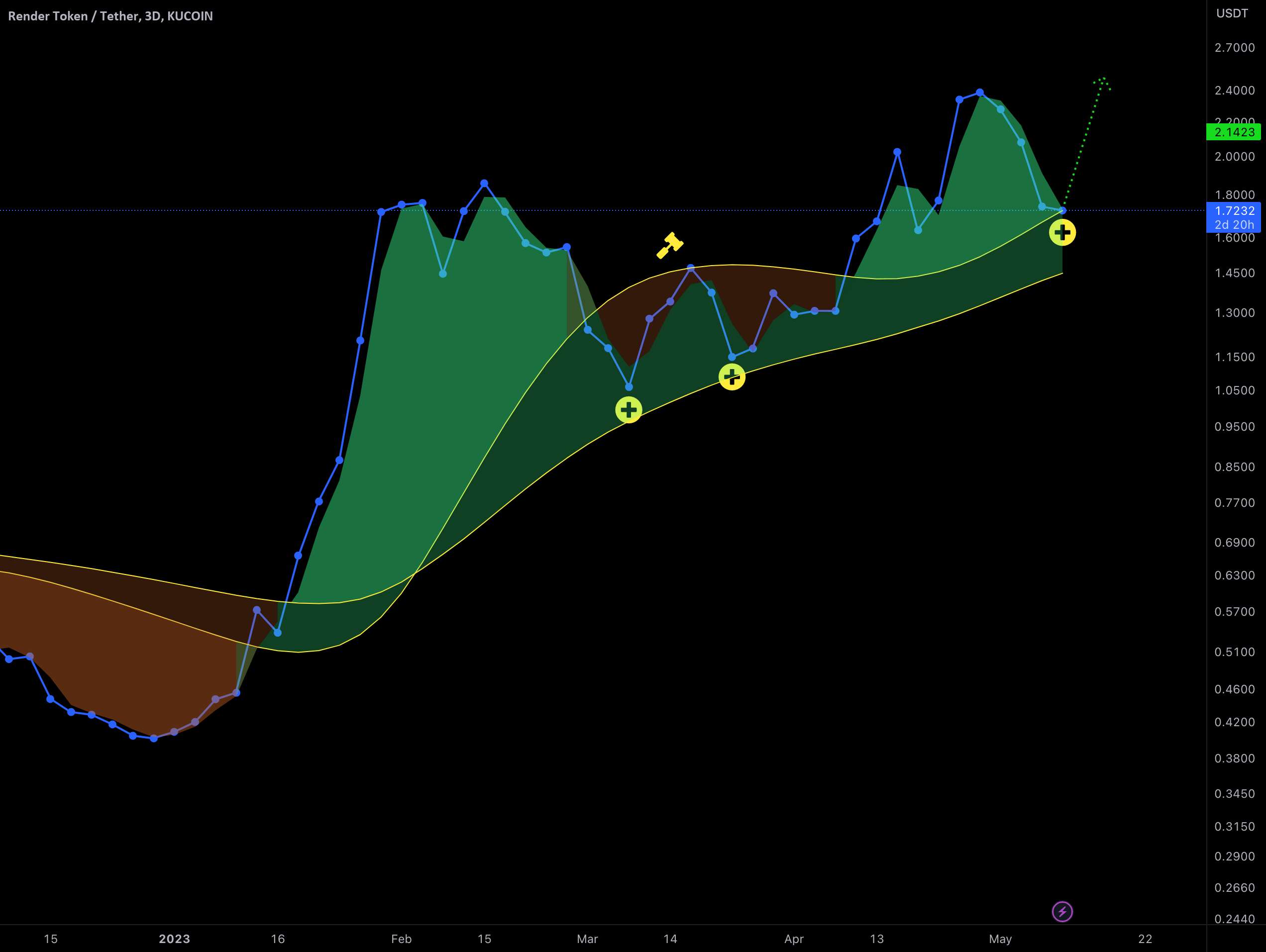Click the plus marker near the 1.0500 level
This screenshot has width=1266, height=952.
[629, 410]
